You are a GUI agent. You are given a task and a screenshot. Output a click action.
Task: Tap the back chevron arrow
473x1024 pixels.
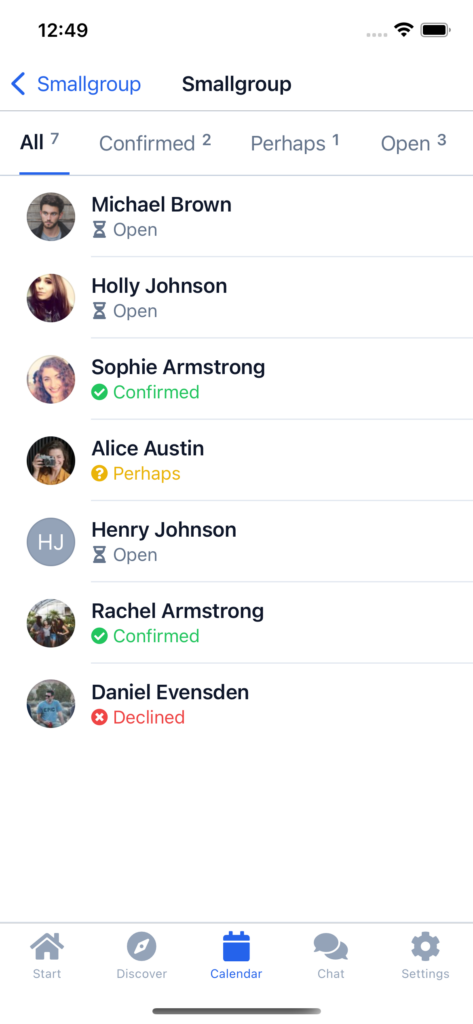coord(18,84)
